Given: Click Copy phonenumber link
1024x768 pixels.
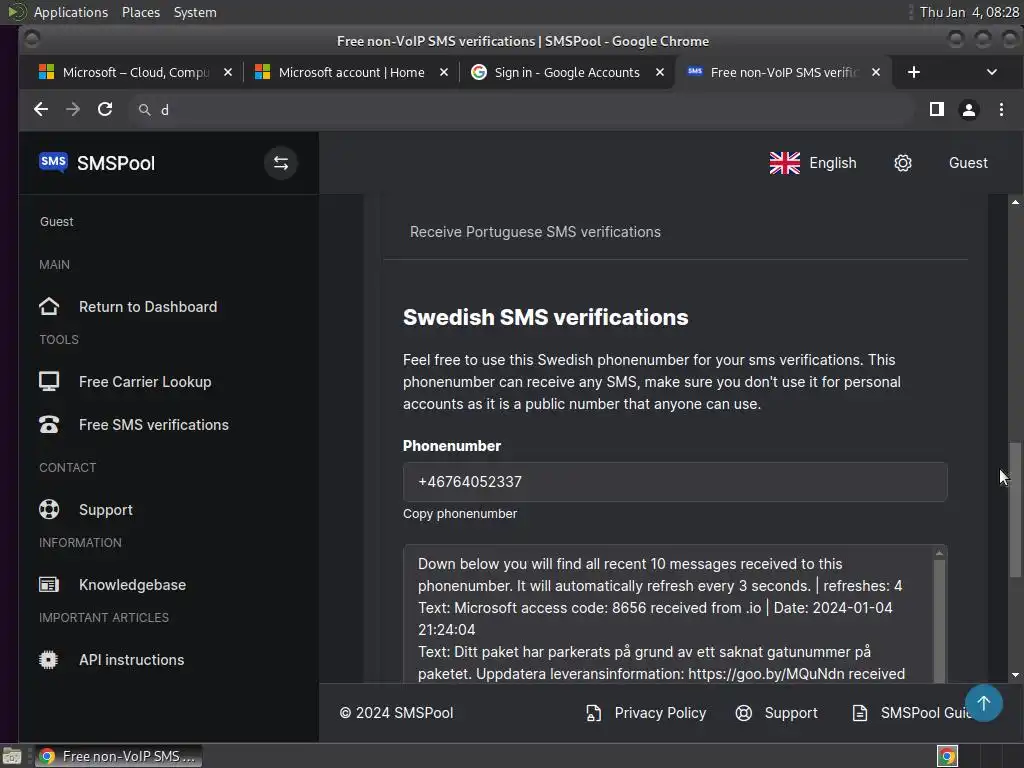Looking at the screenshot, I should pos(460,513).
